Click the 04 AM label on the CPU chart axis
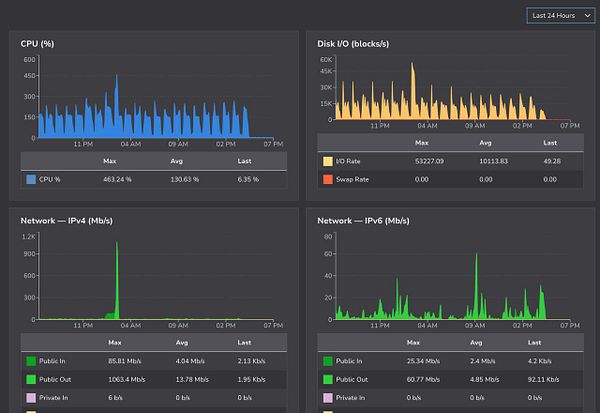This screenshot has width=600, height=413. [130, 144]
